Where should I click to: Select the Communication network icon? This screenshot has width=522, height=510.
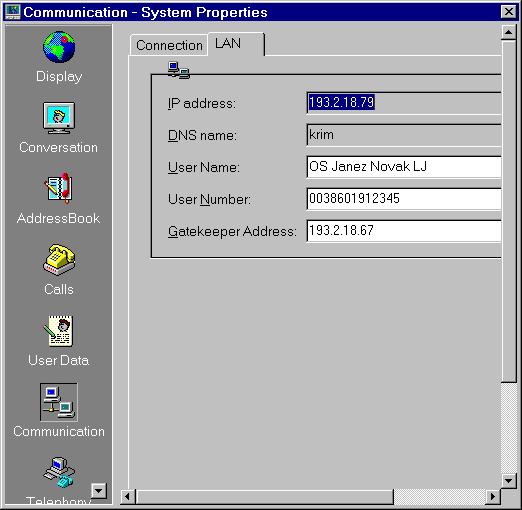59,402
